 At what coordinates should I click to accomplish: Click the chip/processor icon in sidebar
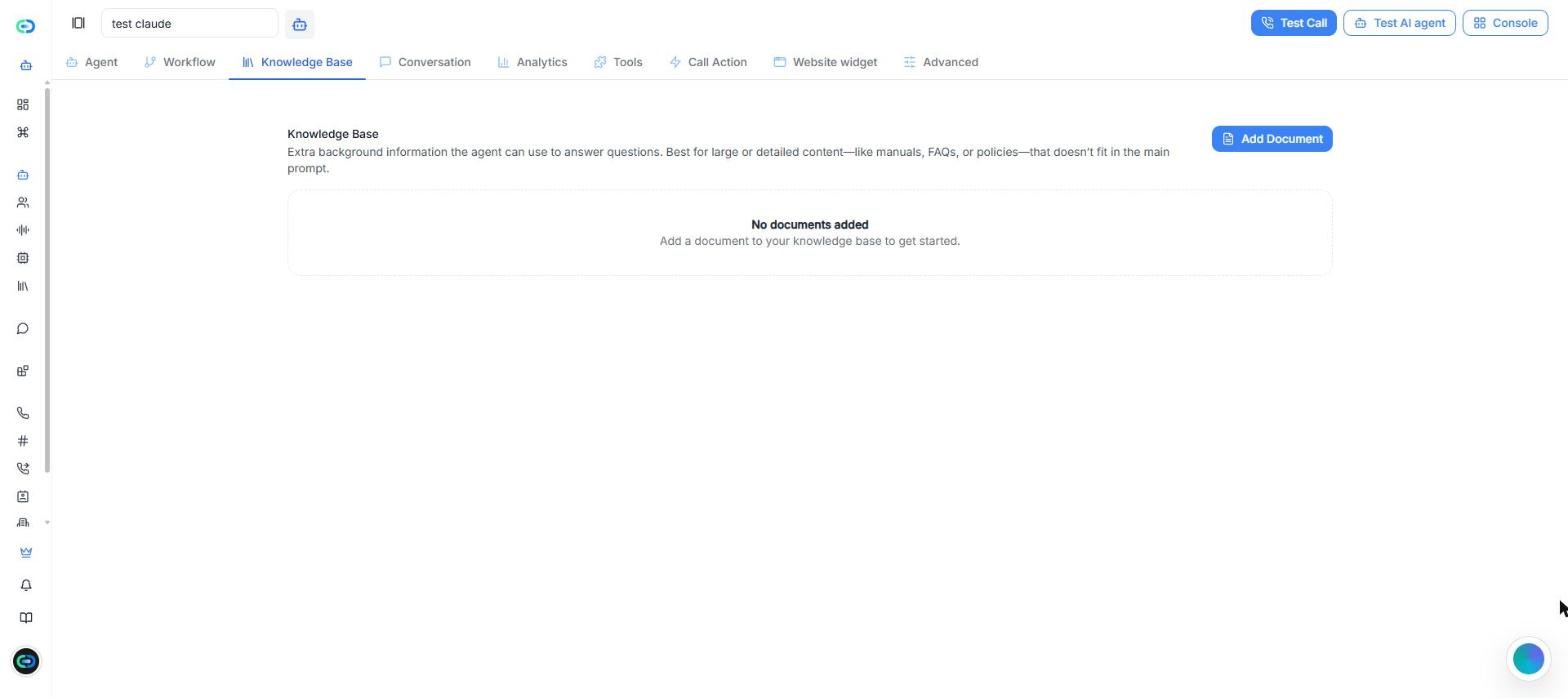click(x=23, y=258)
